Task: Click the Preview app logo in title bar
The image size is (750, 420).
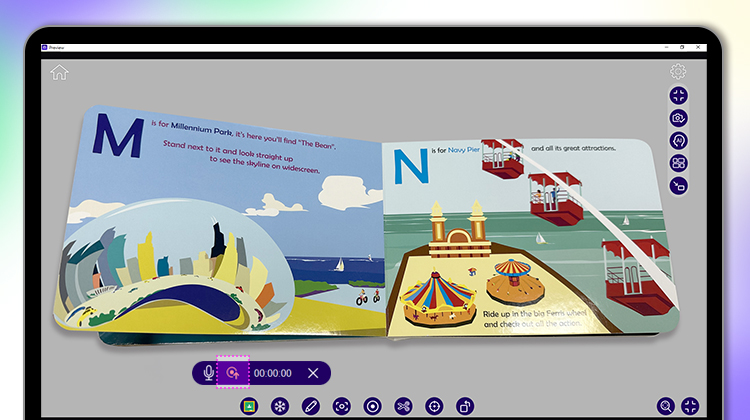Action: click(x=44, y=48)
